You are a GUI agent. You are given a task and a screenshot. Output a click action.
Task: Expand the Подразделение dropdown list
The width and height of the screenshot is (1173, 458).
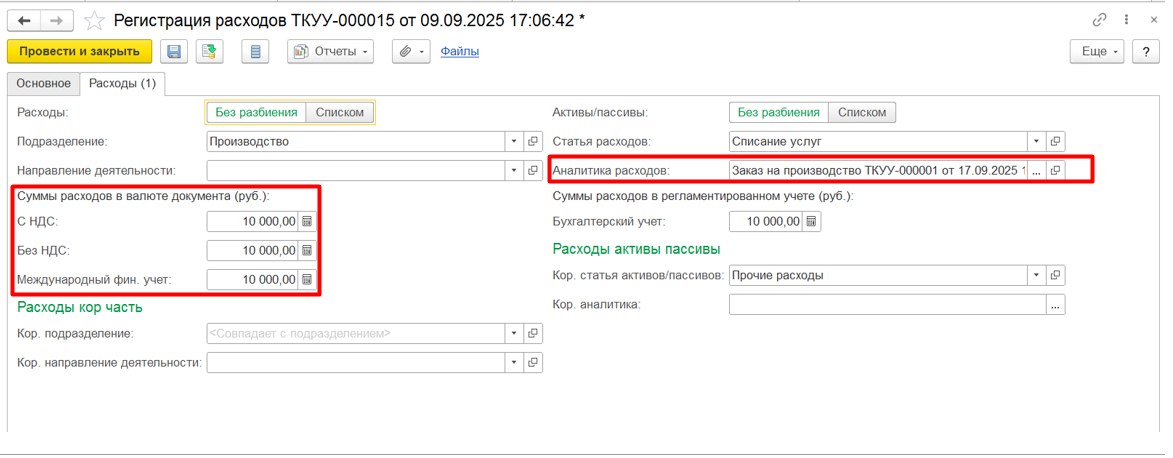pyautogui.click(x=514, y=141)
